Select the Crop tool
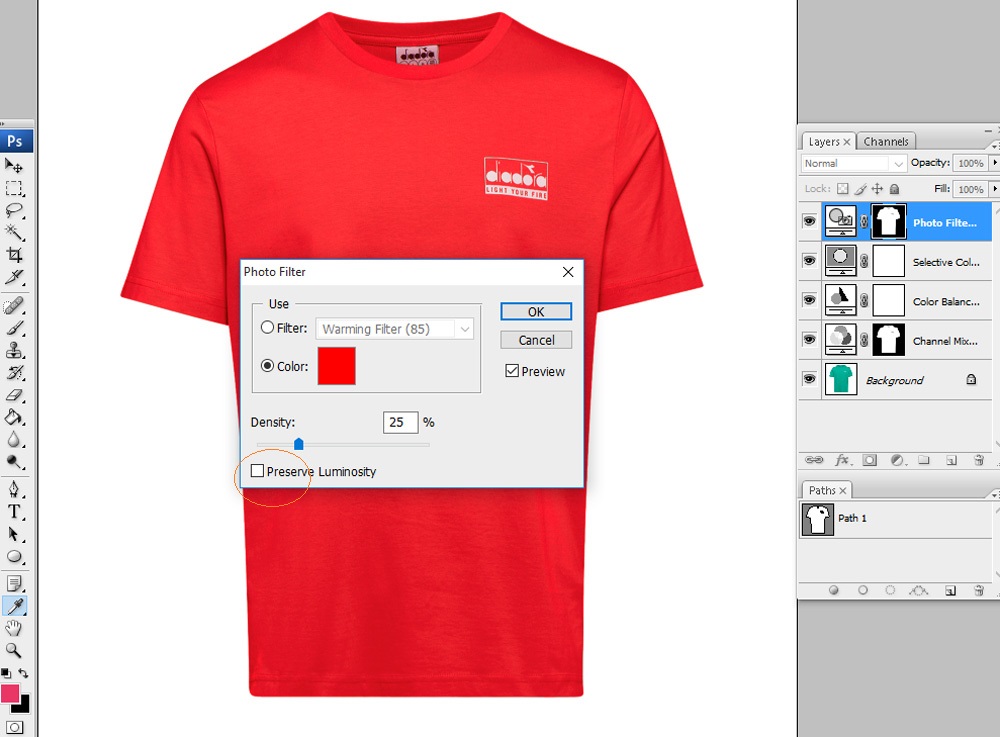Viewport: 1000px width, 737px height. pos(13,254)
